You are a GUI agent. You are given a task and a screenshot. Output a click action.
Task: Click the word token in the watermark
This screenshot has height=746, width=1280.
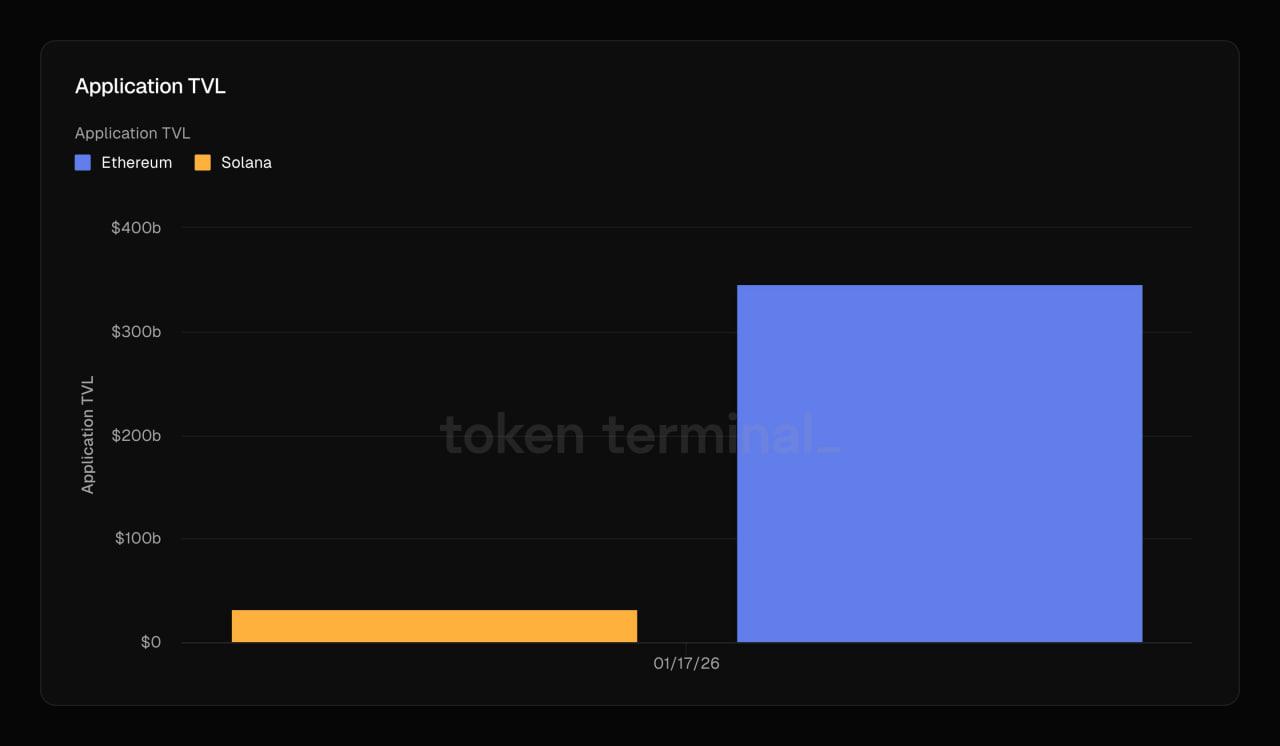512,436
